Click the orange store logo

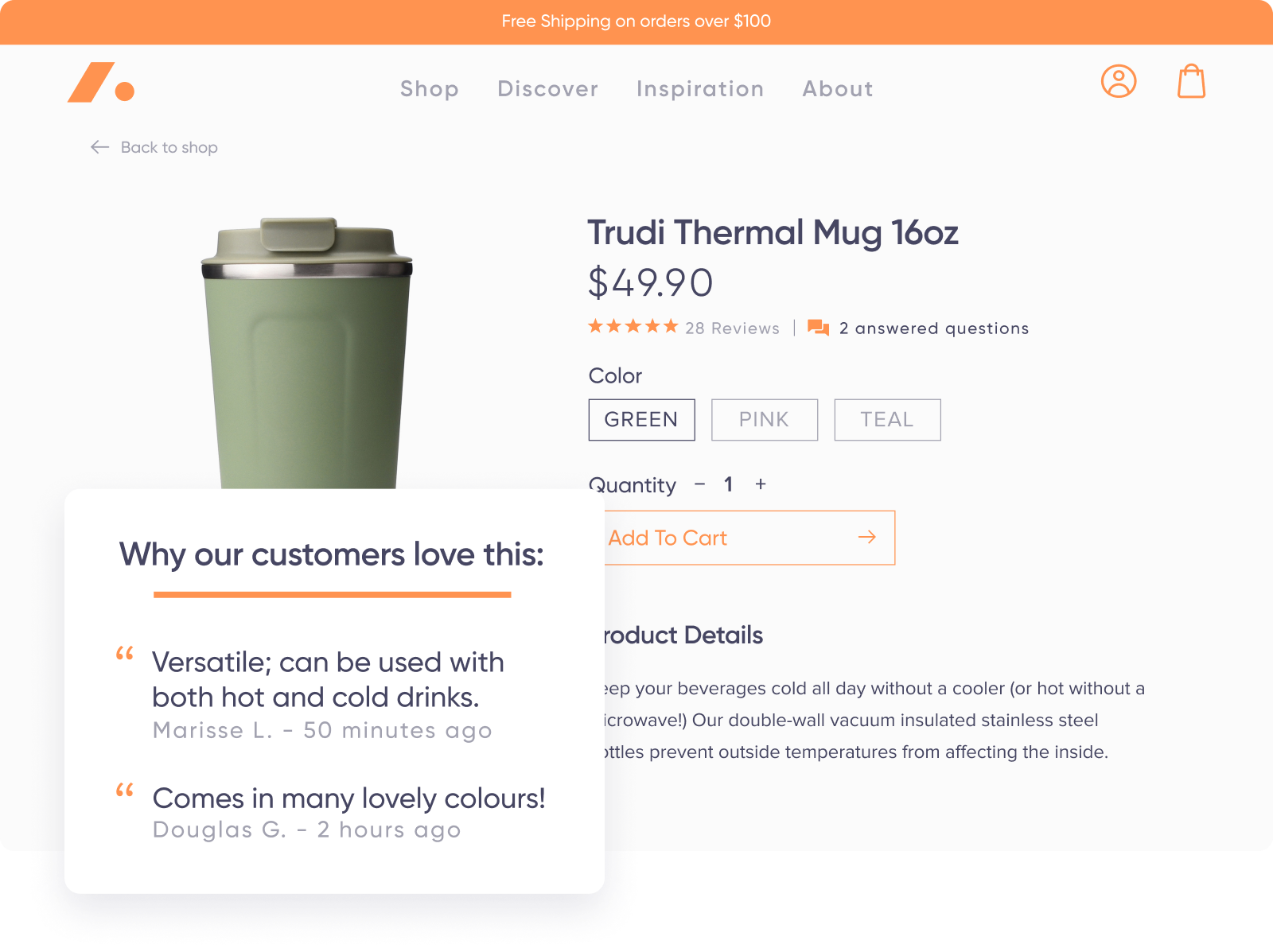point(101,82)
